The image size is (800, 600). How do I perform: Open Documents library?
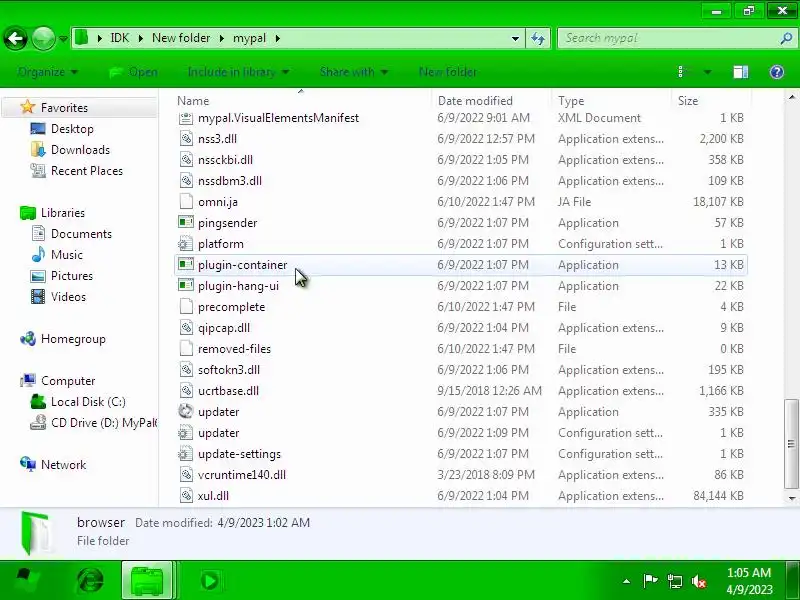click(x=81, y=234)
